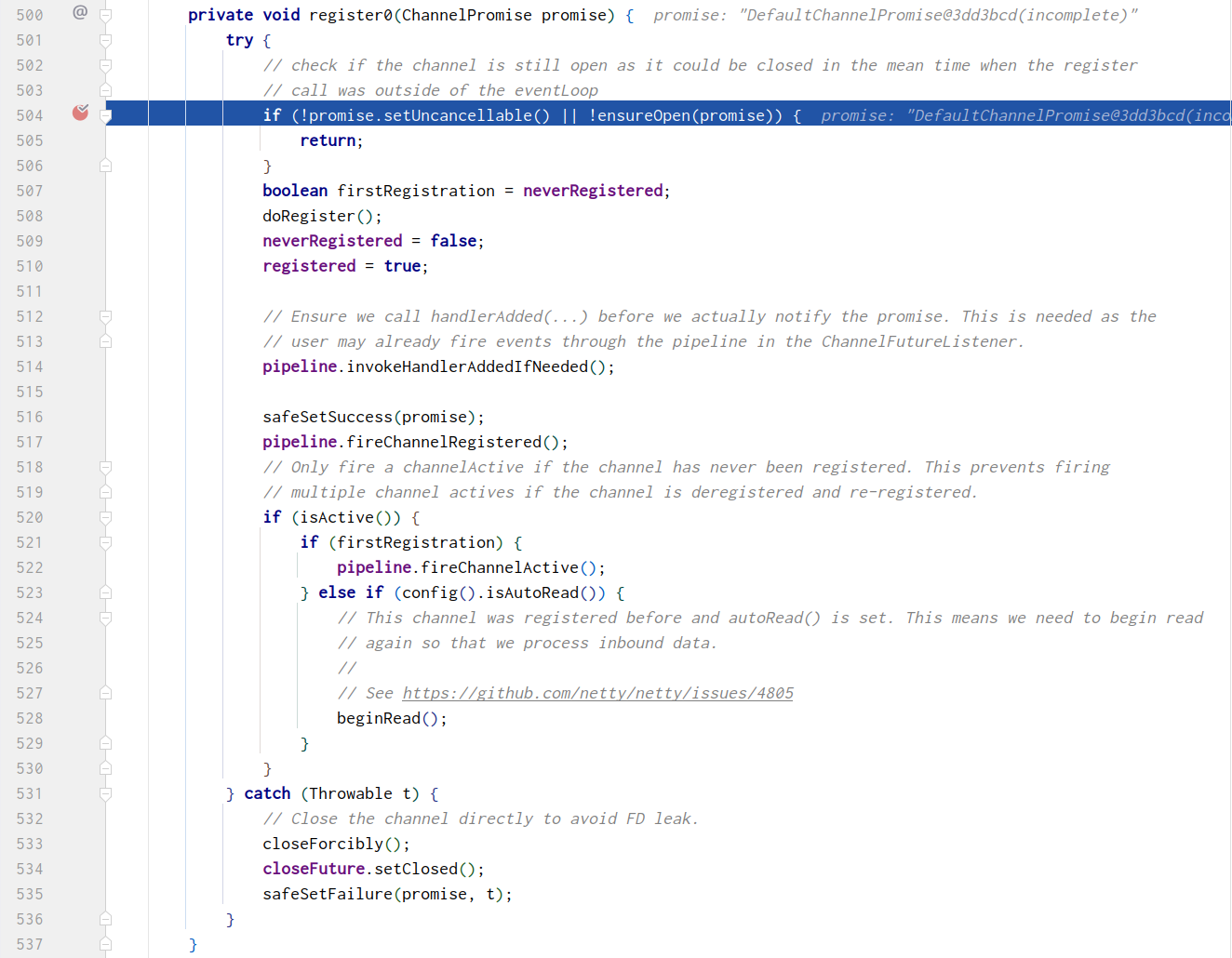Screen dimensions: 1232x958
Task: Collapse the try block at line 501
Action: click(105, 41)
